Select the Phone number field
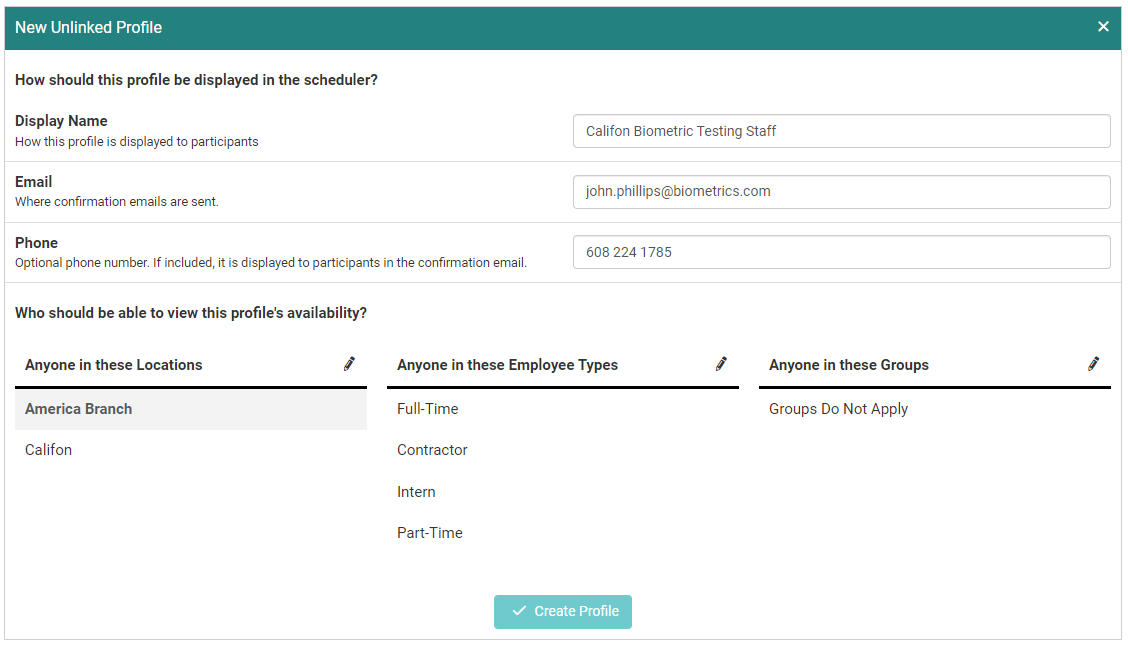Screen dimensions: 1128x647 [x=841, y=252]
